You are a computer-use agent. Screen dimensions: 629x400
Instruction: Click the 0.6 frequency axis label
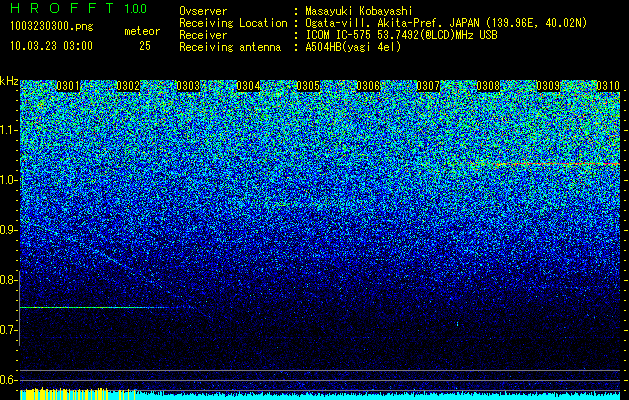click(x=8, y=380)
